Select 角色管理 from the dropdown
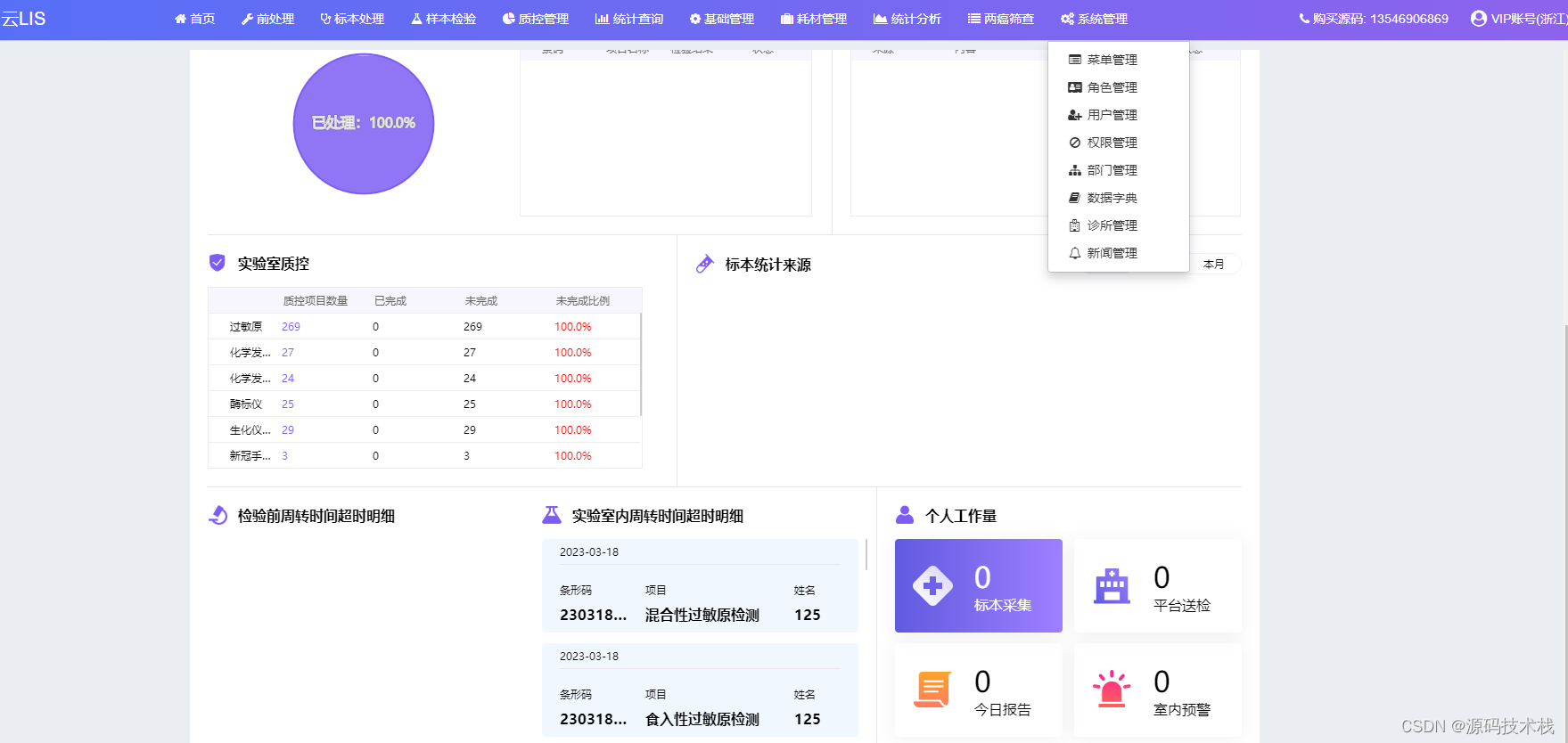The height and width of the screenshot is (743, 1568). pos(1119,87)
